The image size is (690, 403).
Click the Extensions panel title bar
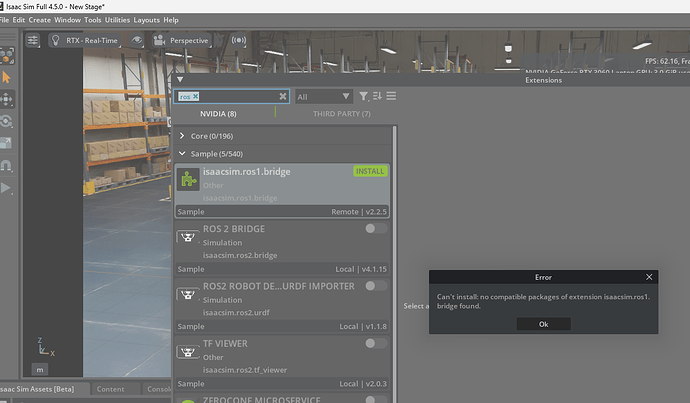(x=433, y=80)
